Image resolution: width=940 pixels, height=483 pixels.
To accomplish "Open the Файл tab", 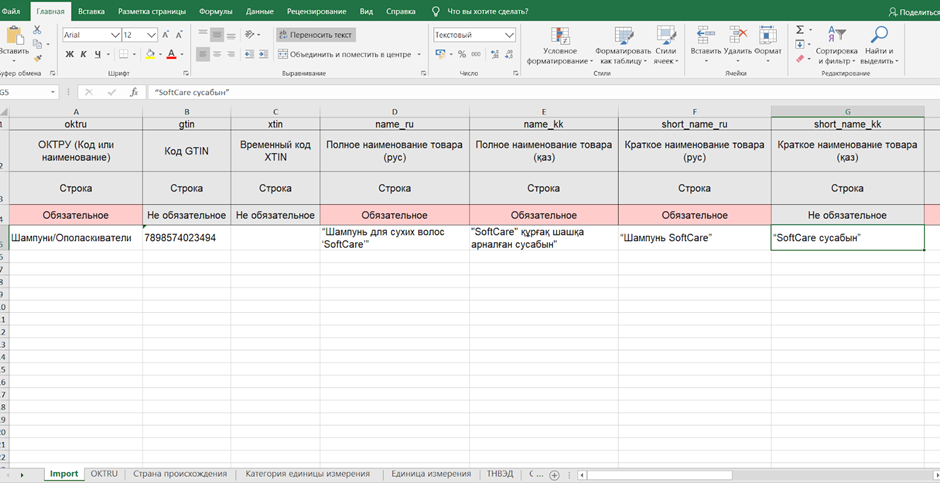I will pos(10,11).
